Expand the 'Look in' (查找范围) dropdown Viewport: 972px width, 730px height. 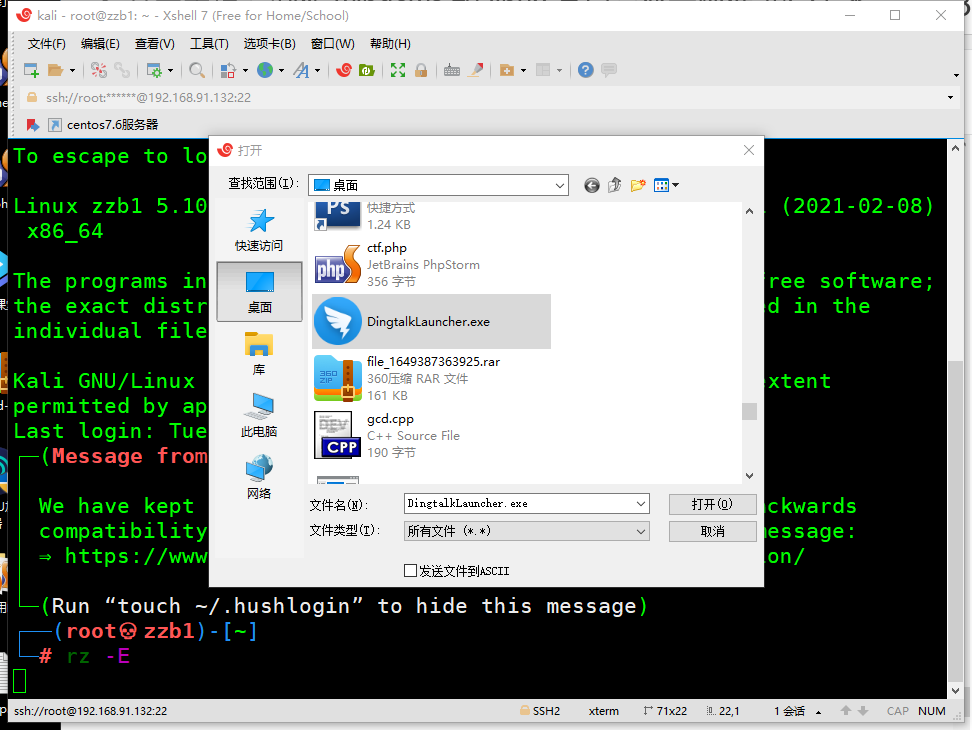[560, 185]
